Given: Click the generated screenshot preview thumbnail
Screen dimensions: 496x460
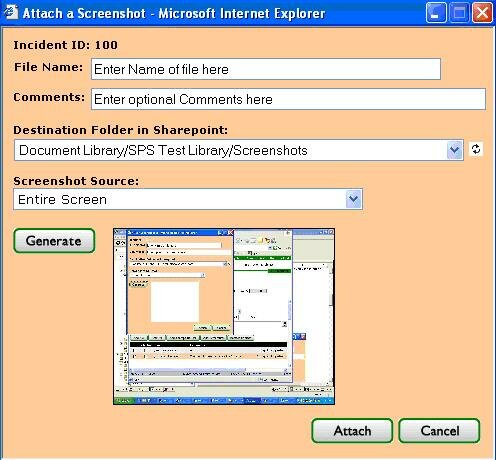Looking at the screenshot, I should [x=224, y=316].
